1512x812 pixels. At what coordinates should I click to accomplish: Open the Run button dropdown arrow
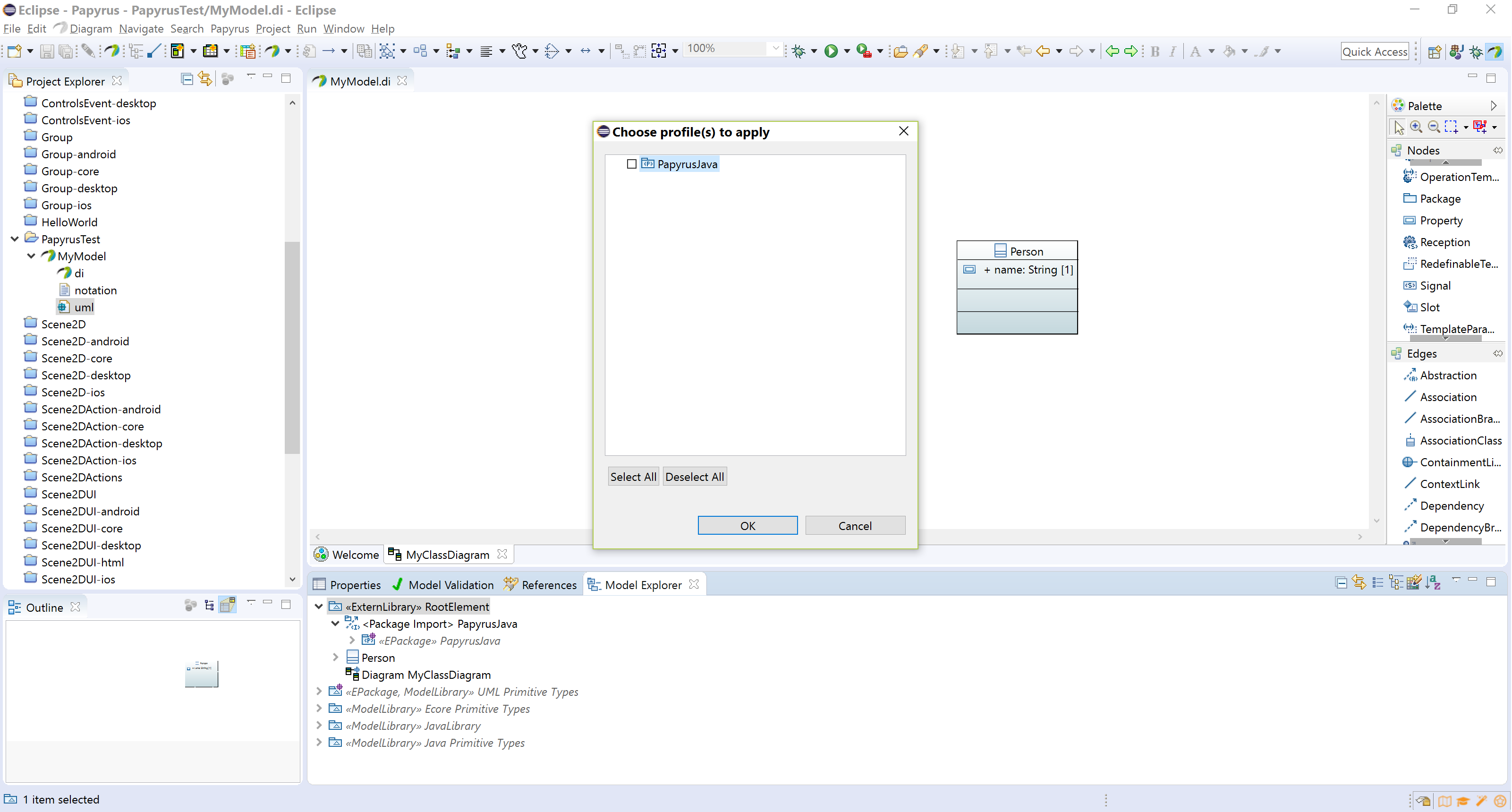click(846, 51)
